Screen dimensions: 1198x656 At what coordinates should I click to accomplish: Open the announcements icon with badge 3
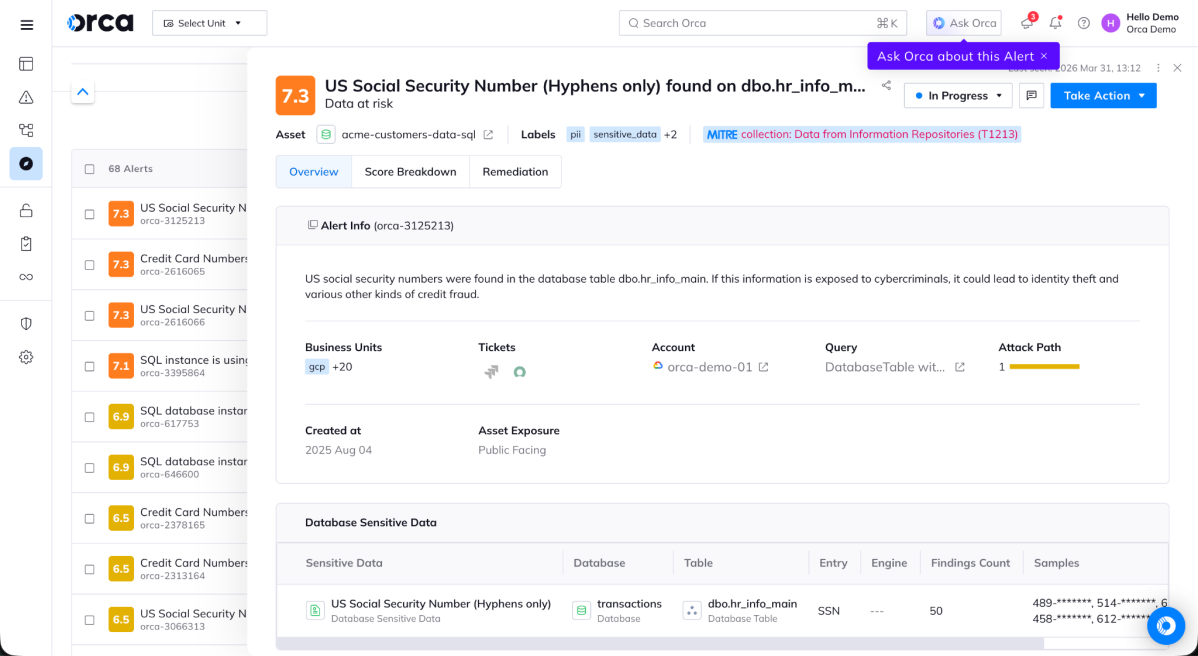(1027, 23)
